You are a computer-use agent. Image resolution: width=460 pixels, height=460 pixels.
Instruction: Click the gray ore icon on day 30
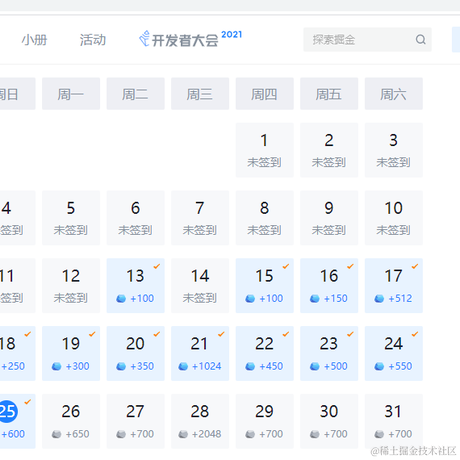point(315,434)
